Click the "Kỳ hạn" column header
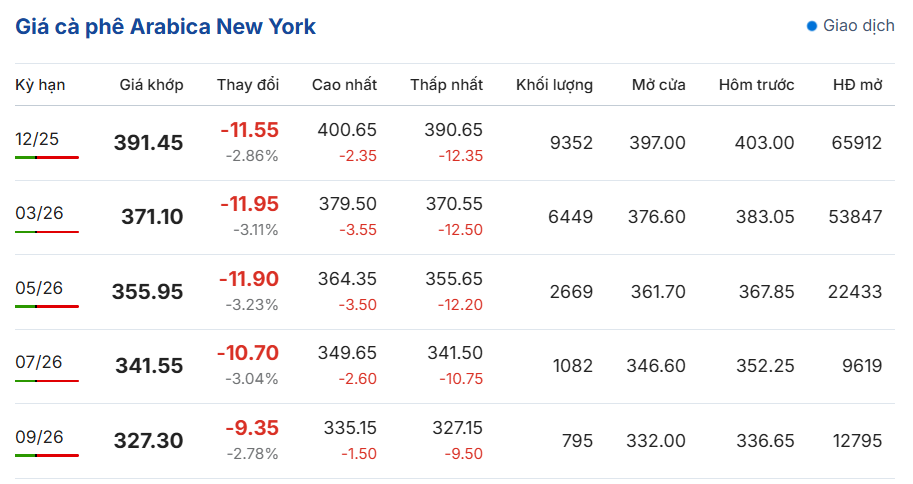This screenshot has height=484, width=913. [x=40, y=85]
